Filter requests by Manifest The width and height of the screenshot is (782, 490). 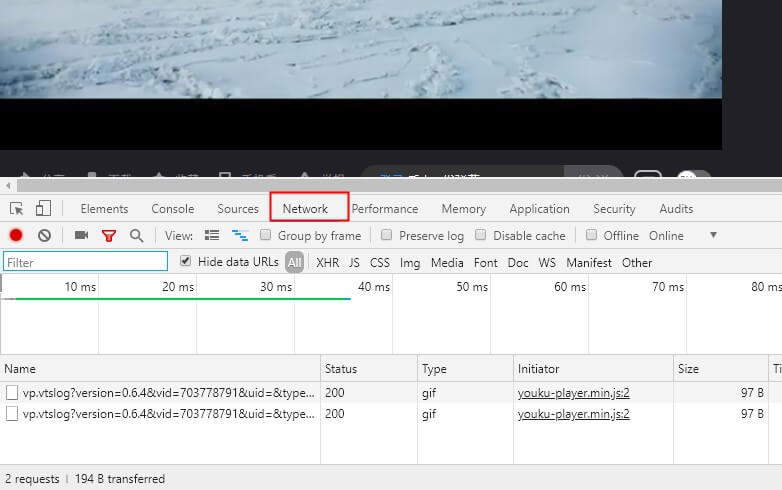[x=589, y=263]
